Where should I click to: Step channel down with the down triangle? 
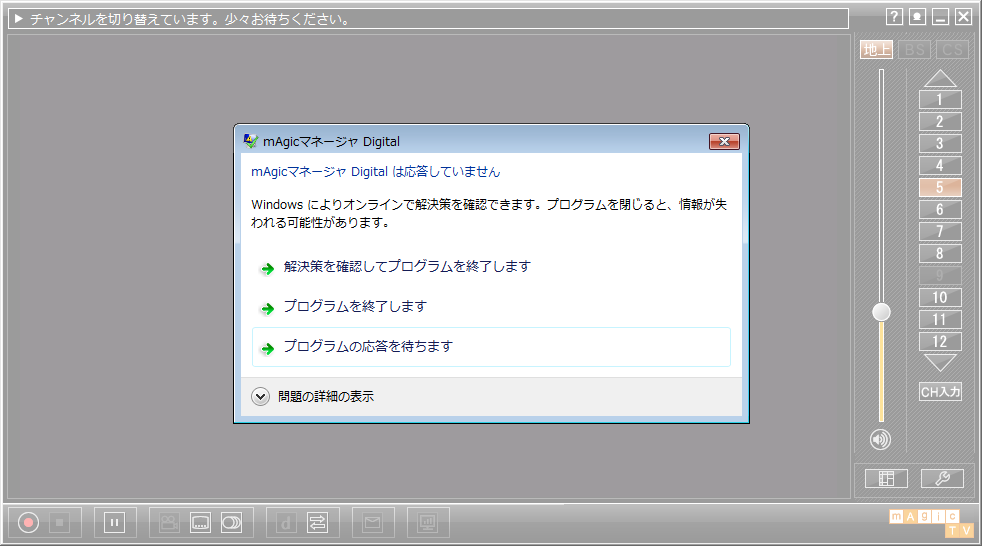point(940,363)
